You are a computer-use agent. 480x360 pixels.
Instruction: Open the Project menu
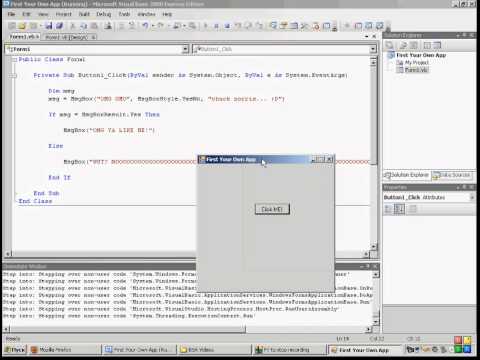pyautogui.click(x=63, y=14)
